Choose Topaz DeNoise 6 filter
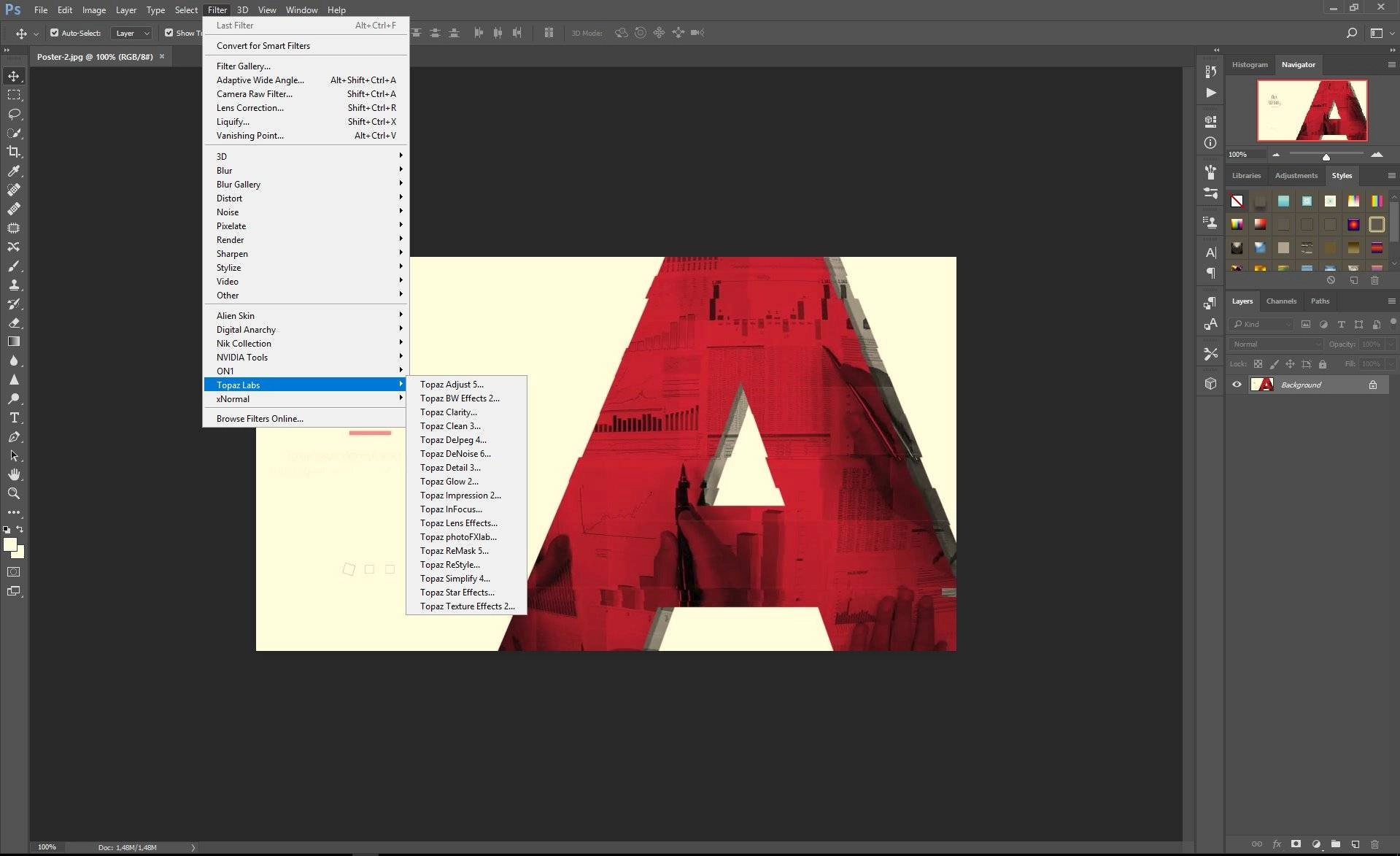The image size is (1400, 856). point(466,453)
